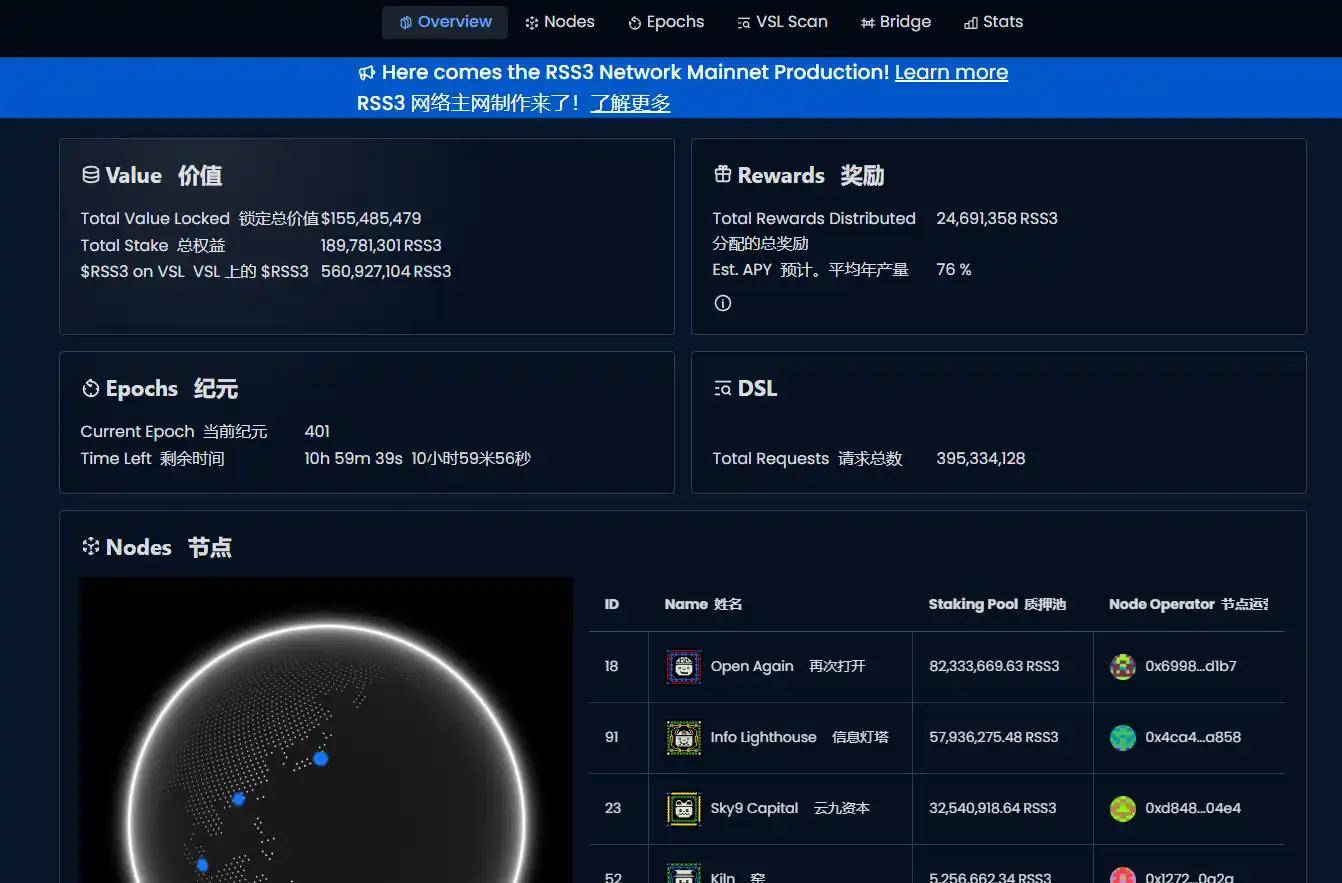The image size is (1342, 883).
Task: Click the operator avatar for 0x4ca4...a858
Action: 1123,738
